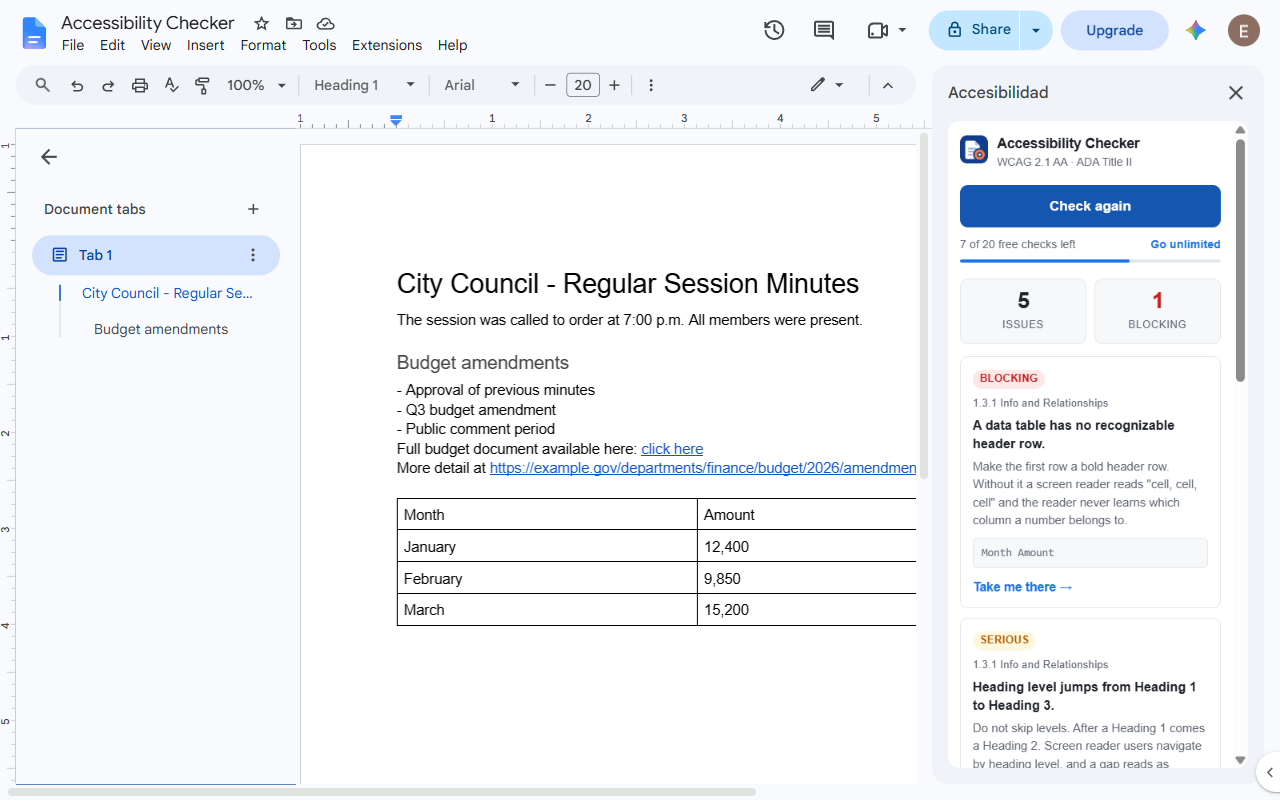Star the Accessibility Checker document

coord(261,23)
